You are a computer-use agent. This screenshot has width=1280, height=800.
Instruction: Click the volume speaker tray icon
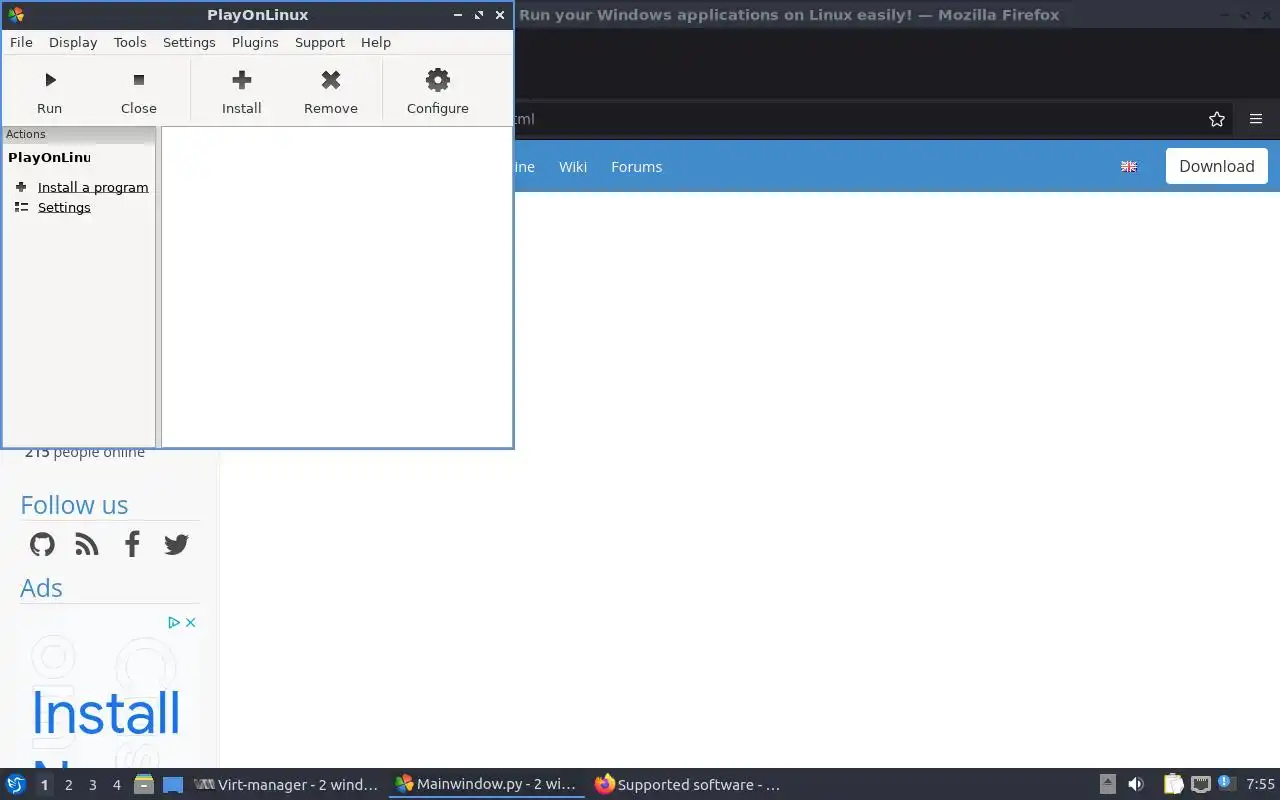(1136, 785)
